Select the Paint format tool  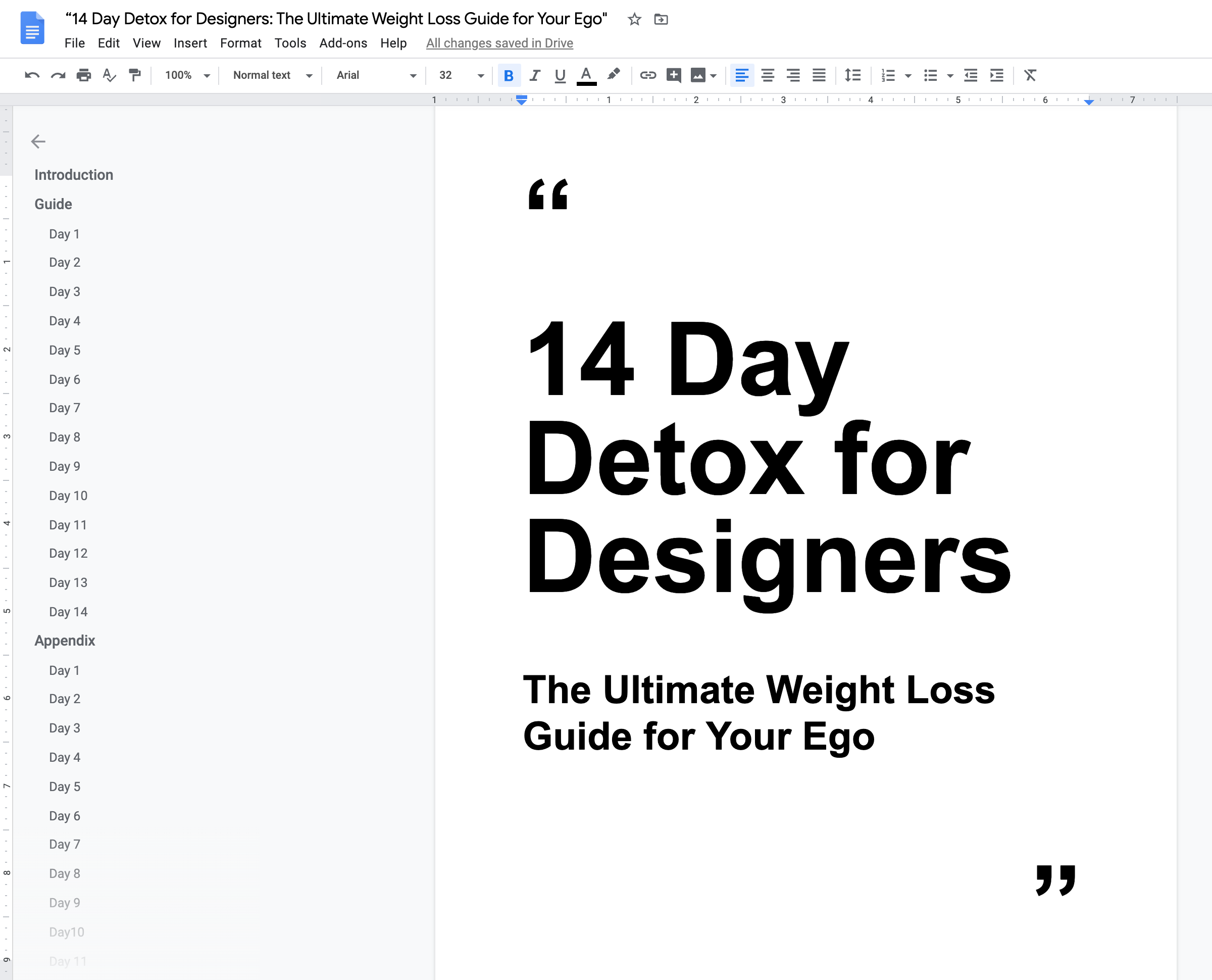point(135,75)
